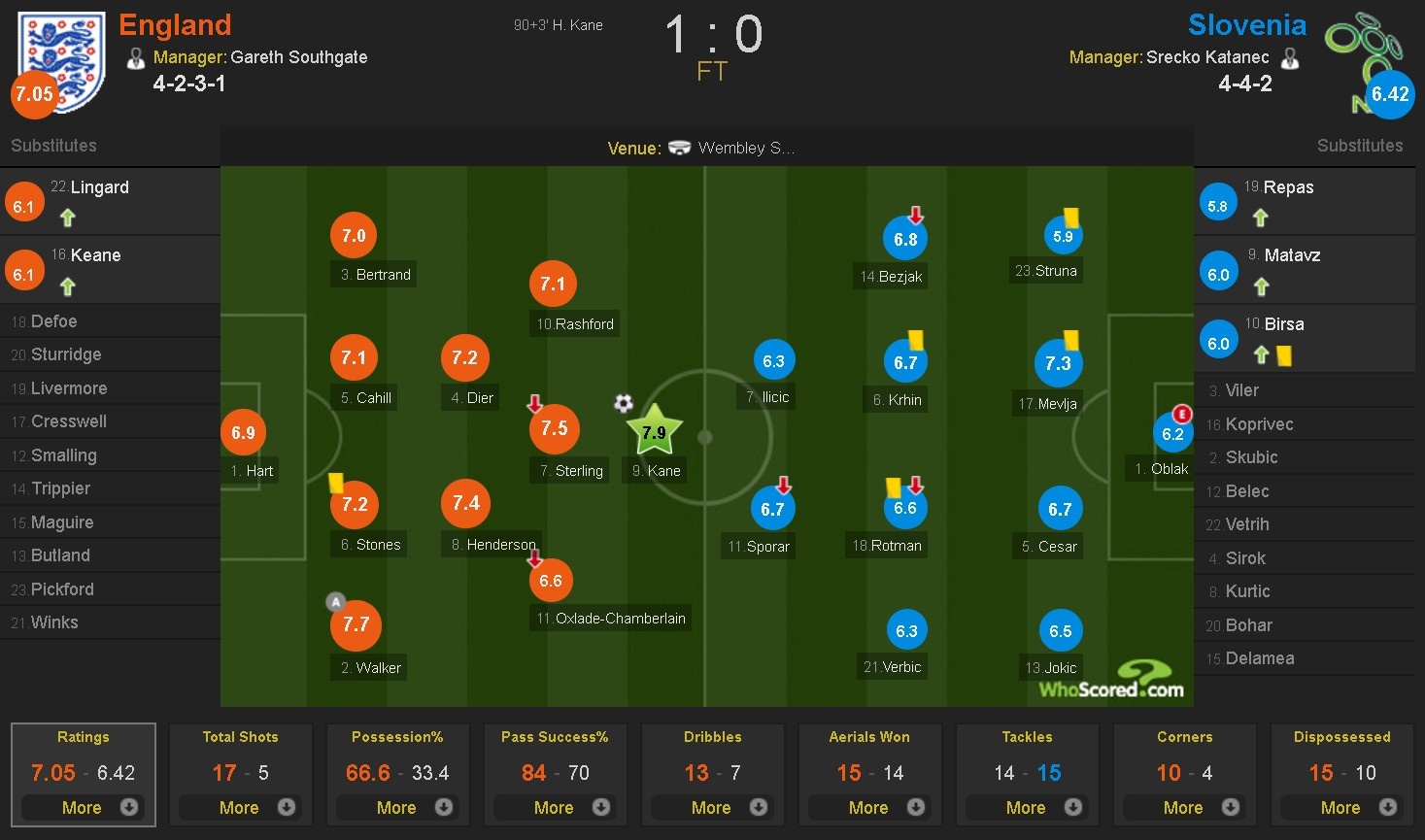Click the red substitution arrow above Bezjak
This screenshot has height=840, width=1425.
point(916,216)
